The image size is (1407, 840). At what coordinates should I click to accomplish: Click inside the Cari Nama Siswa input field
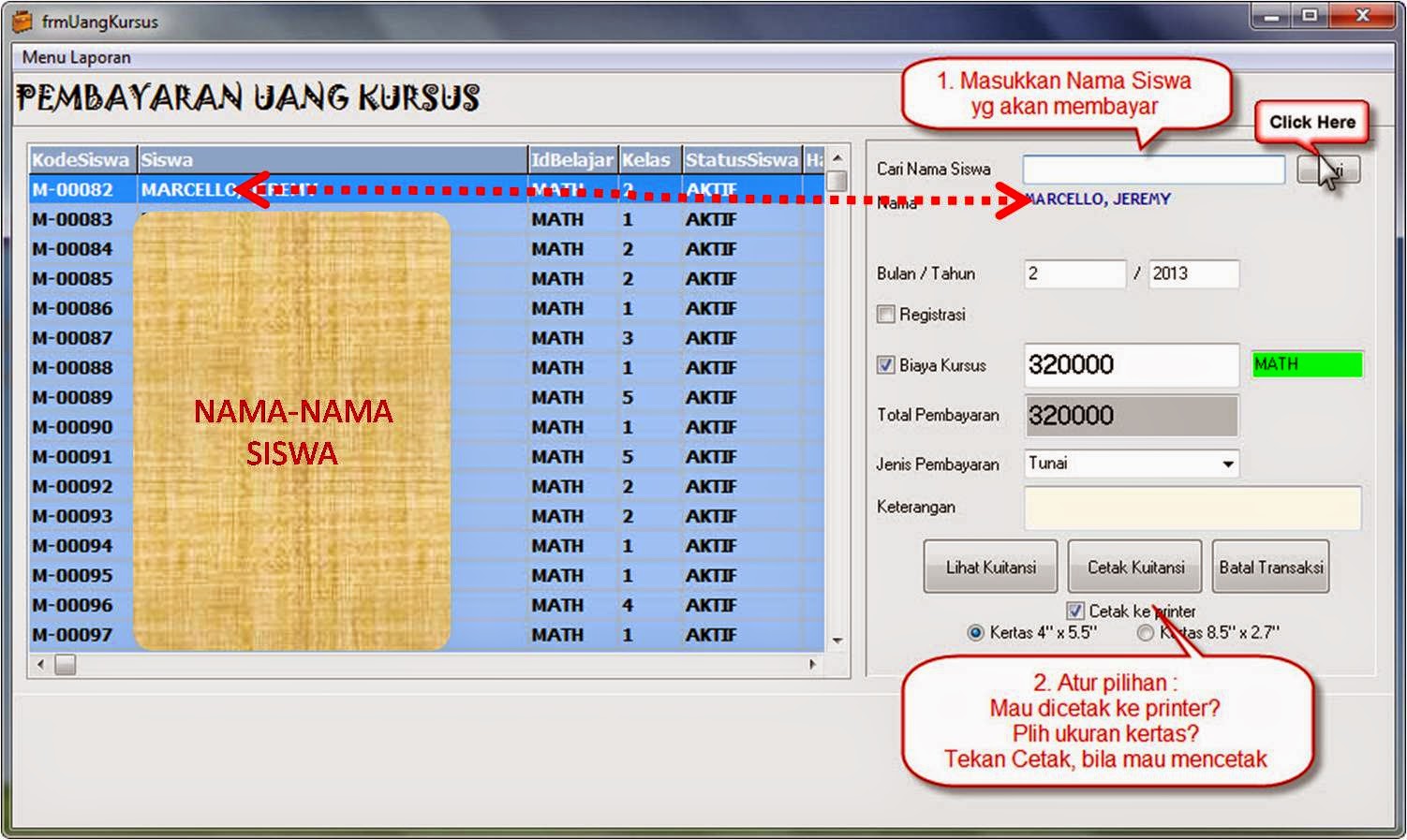point(1155,169)
